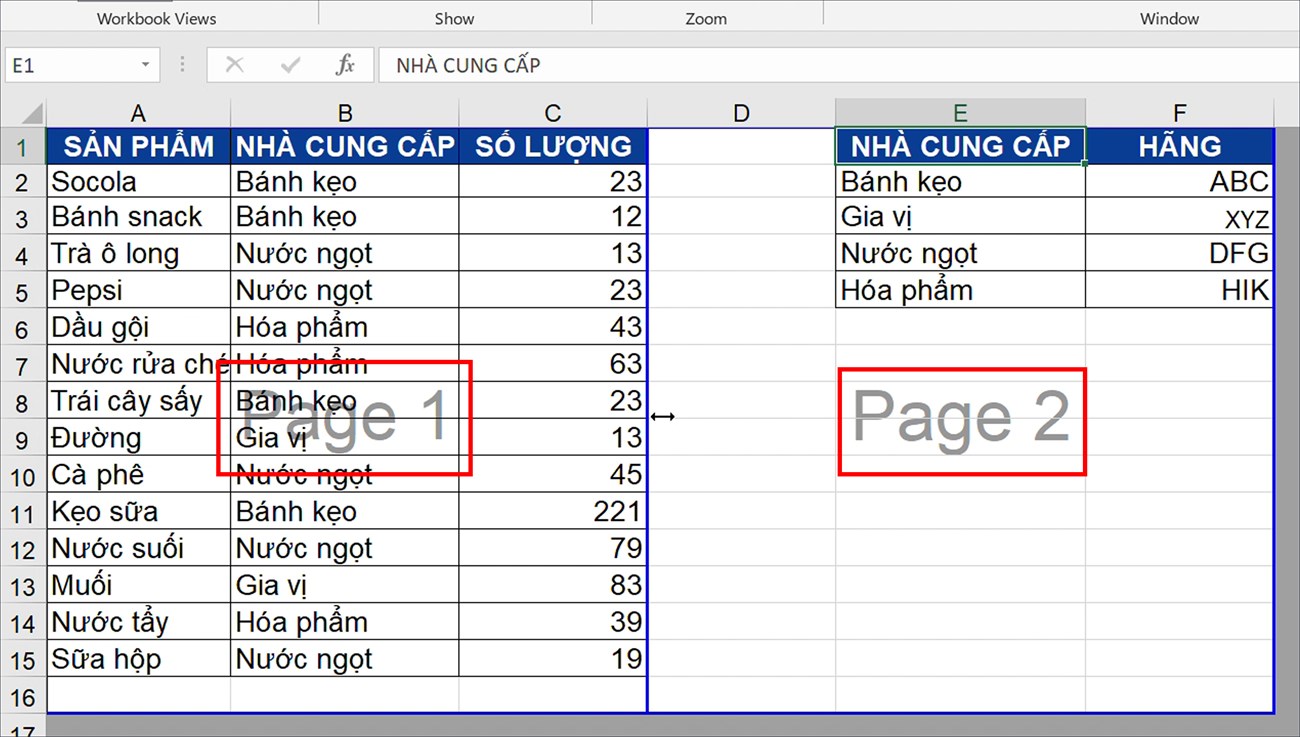Screen dimensions: 1300x737
Task: Click the formula bar text NHÀ CUNG CẤP
Action: click(x=468, y=65)
